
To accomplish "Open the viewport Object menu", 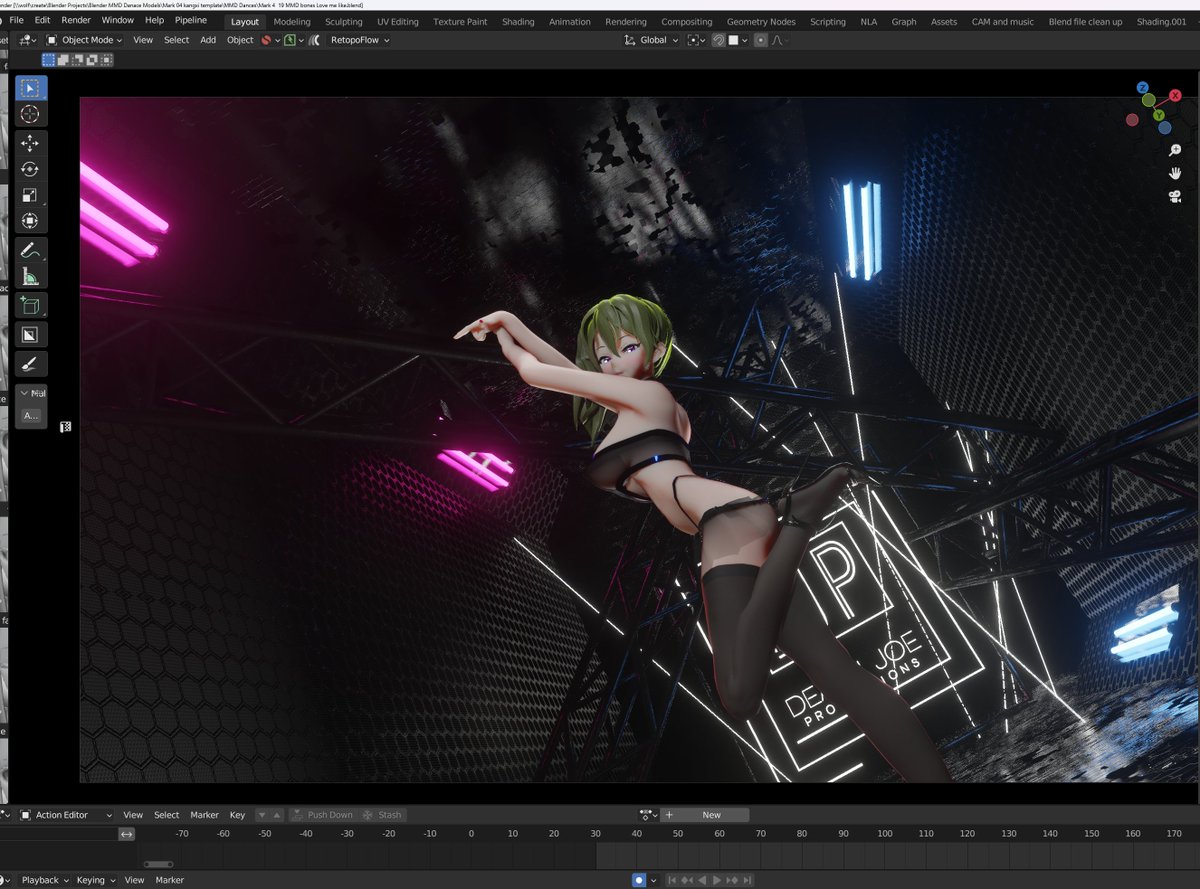I will [240, 40].
